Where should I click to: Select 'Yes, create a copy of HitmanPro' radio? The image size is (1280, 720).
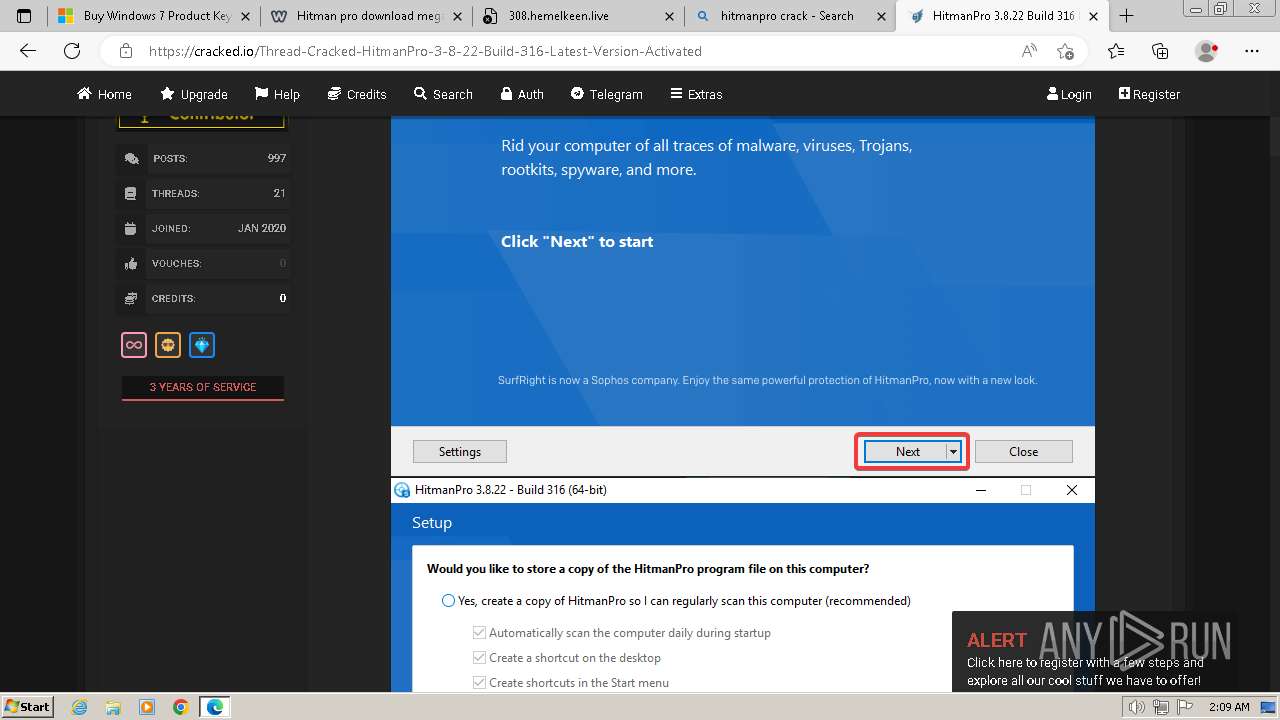coord(448,601)
